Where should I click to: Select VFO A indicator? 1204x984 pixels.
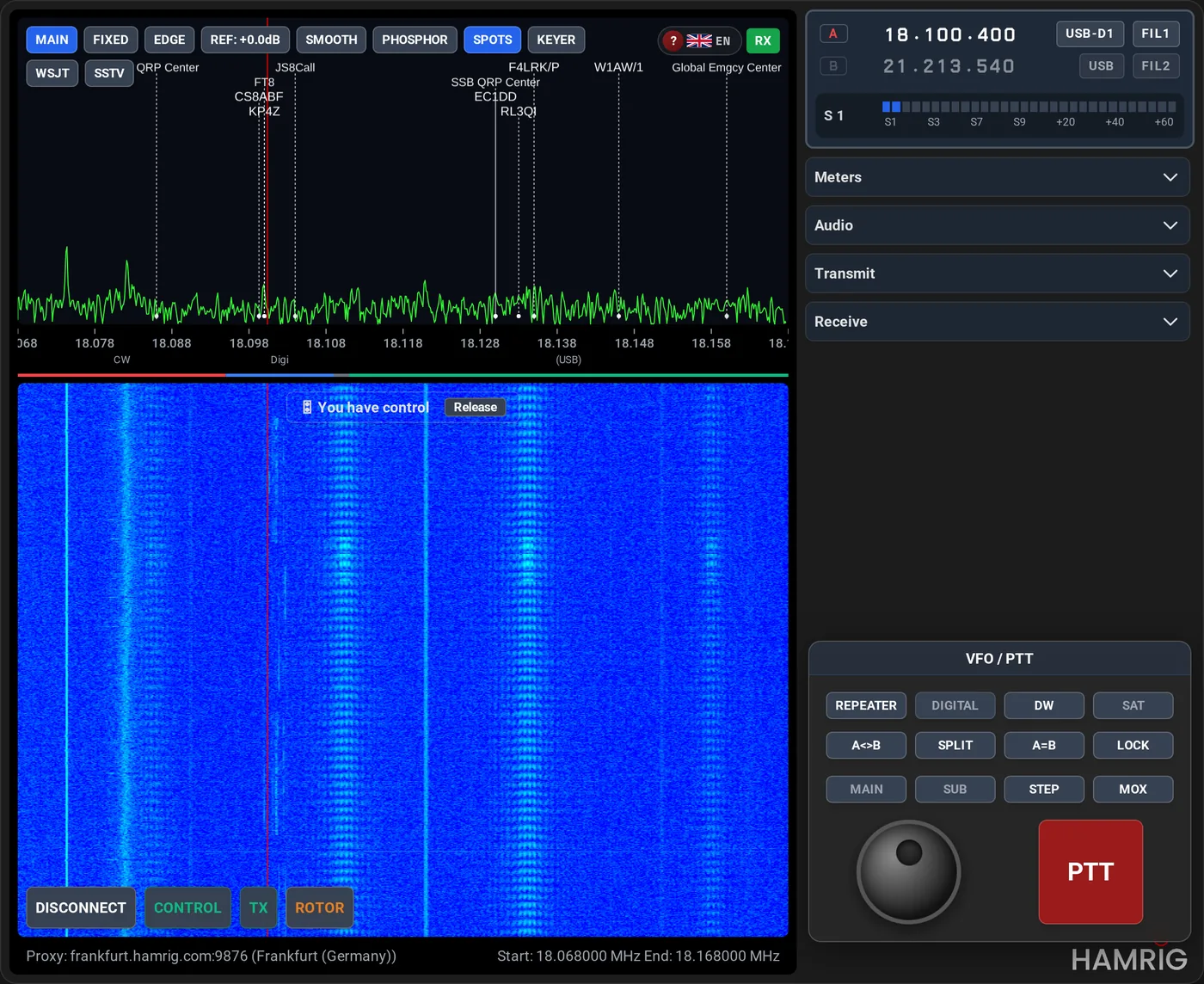(x=832, y=34)
